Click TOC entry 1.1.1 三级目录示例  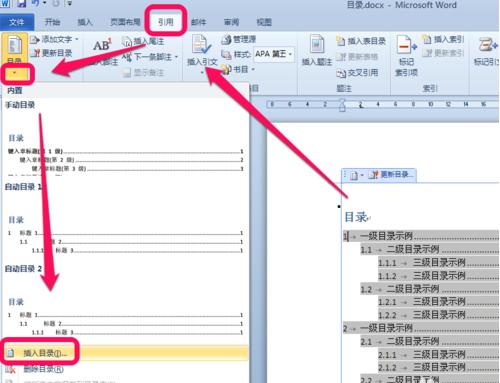(x=438, y=263)
